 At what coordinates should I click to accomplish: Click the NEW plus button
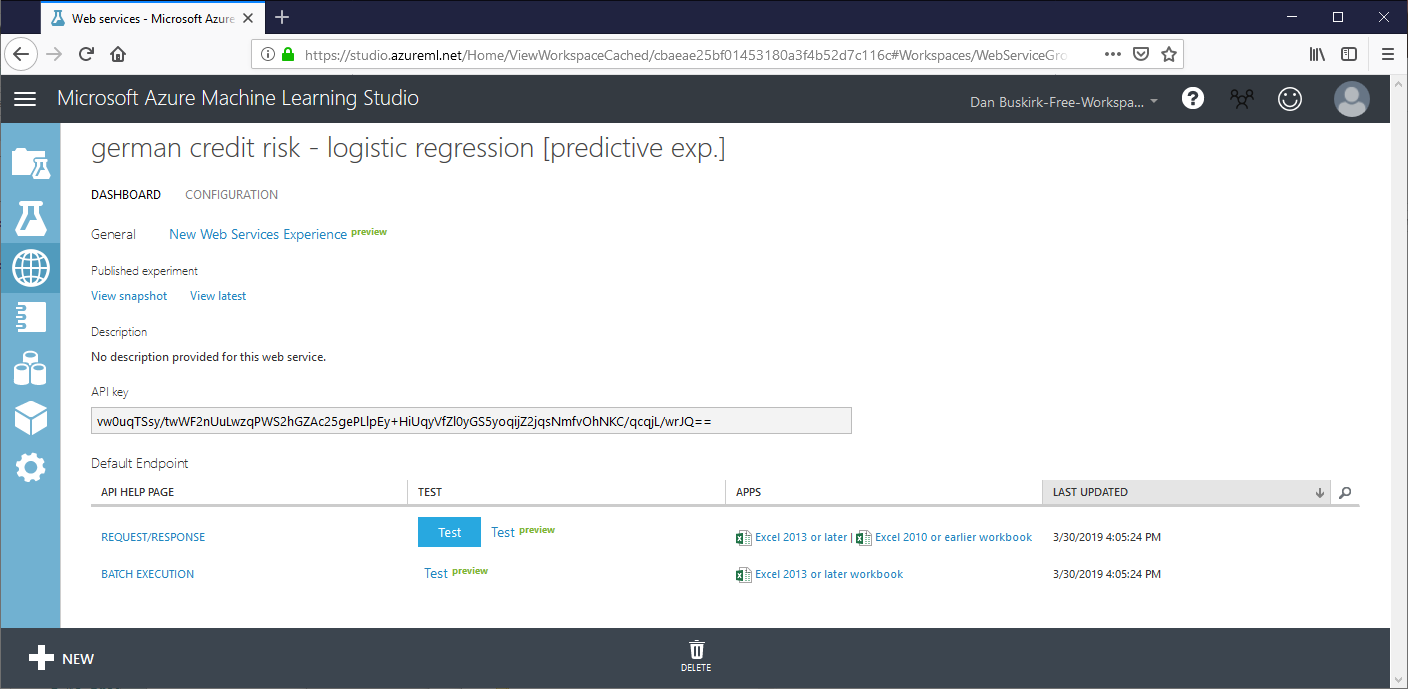click(x=60, y=658)
